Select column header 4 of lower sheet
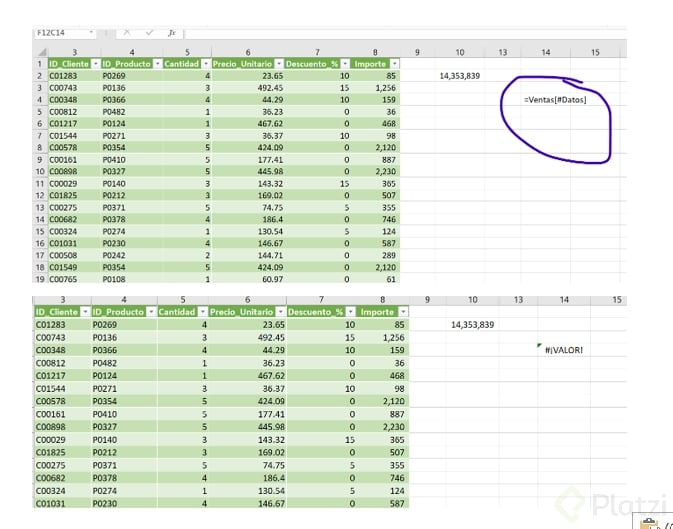Image resolution: width=673 pixels, height=529 pixels. [x=124, y=300]
